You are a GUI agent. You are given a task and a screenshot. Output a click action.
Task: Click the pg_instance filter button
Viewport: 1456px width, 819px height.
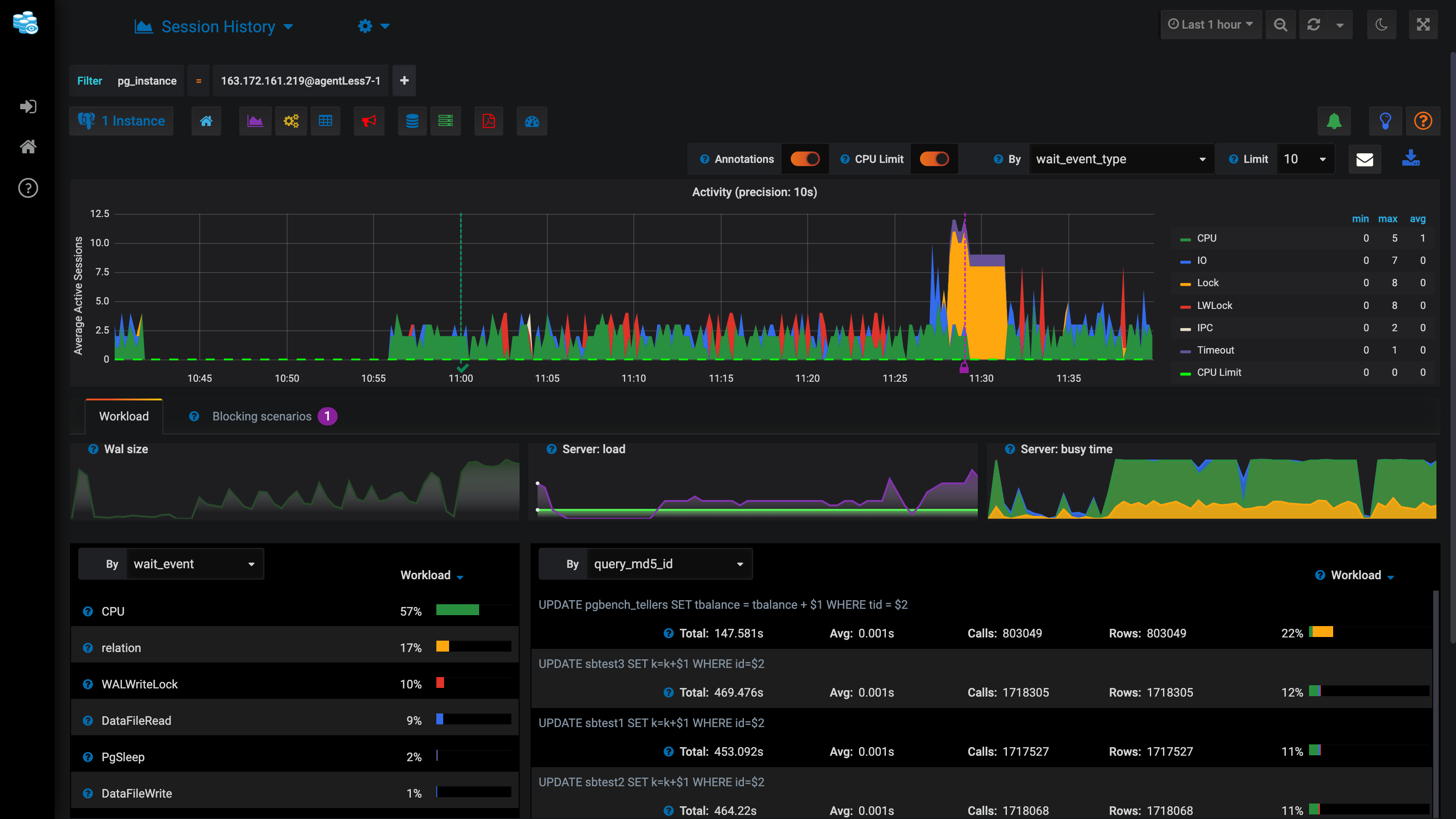146,80
